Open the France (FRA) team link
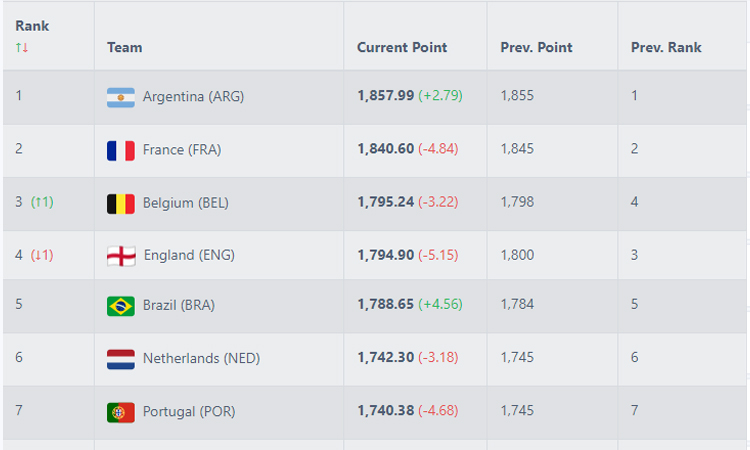Screen dimensions: 750x450 click(x=182, y=150)
